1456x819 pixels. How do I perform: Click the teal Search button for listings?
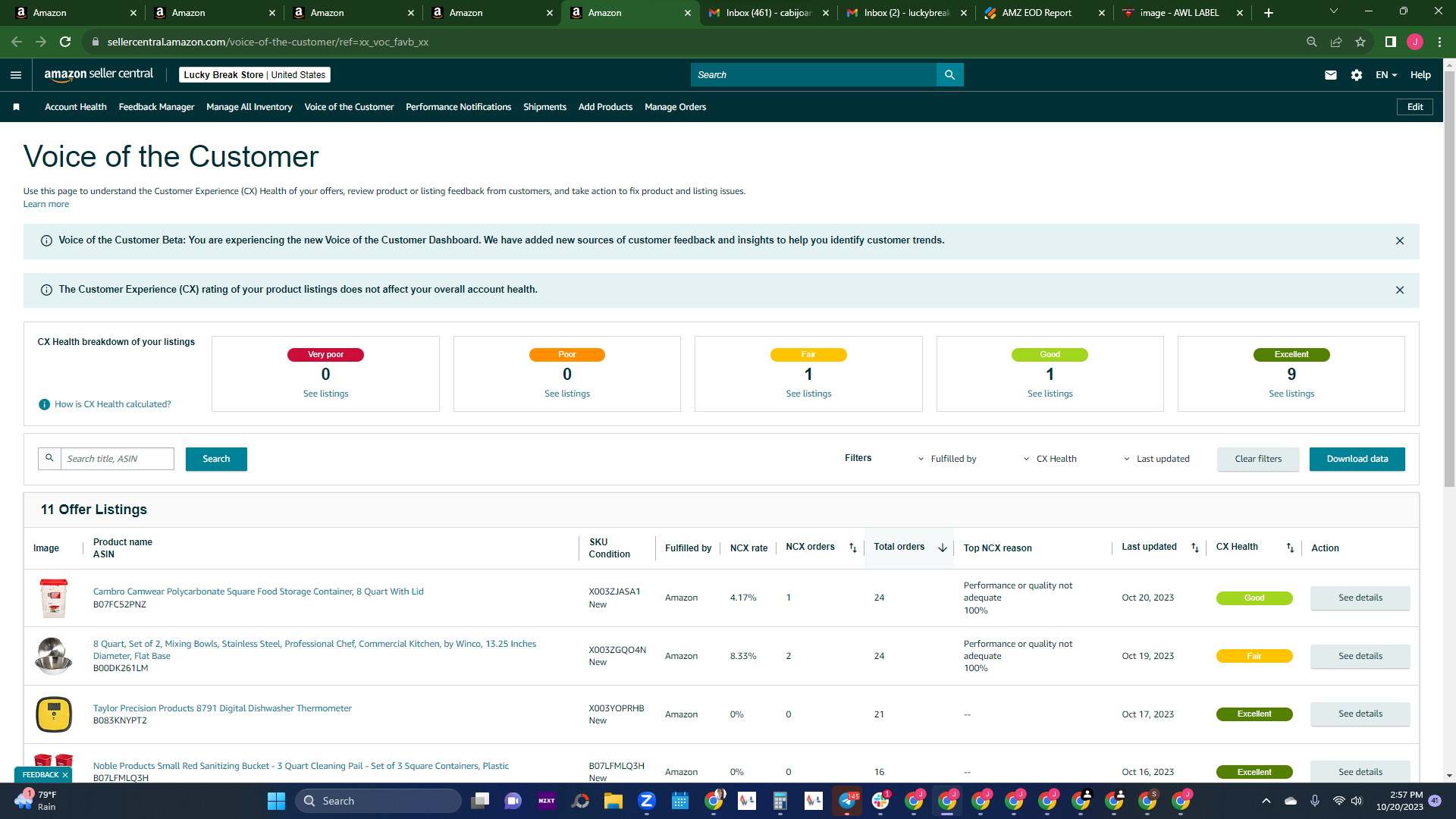tap(216, 459)
